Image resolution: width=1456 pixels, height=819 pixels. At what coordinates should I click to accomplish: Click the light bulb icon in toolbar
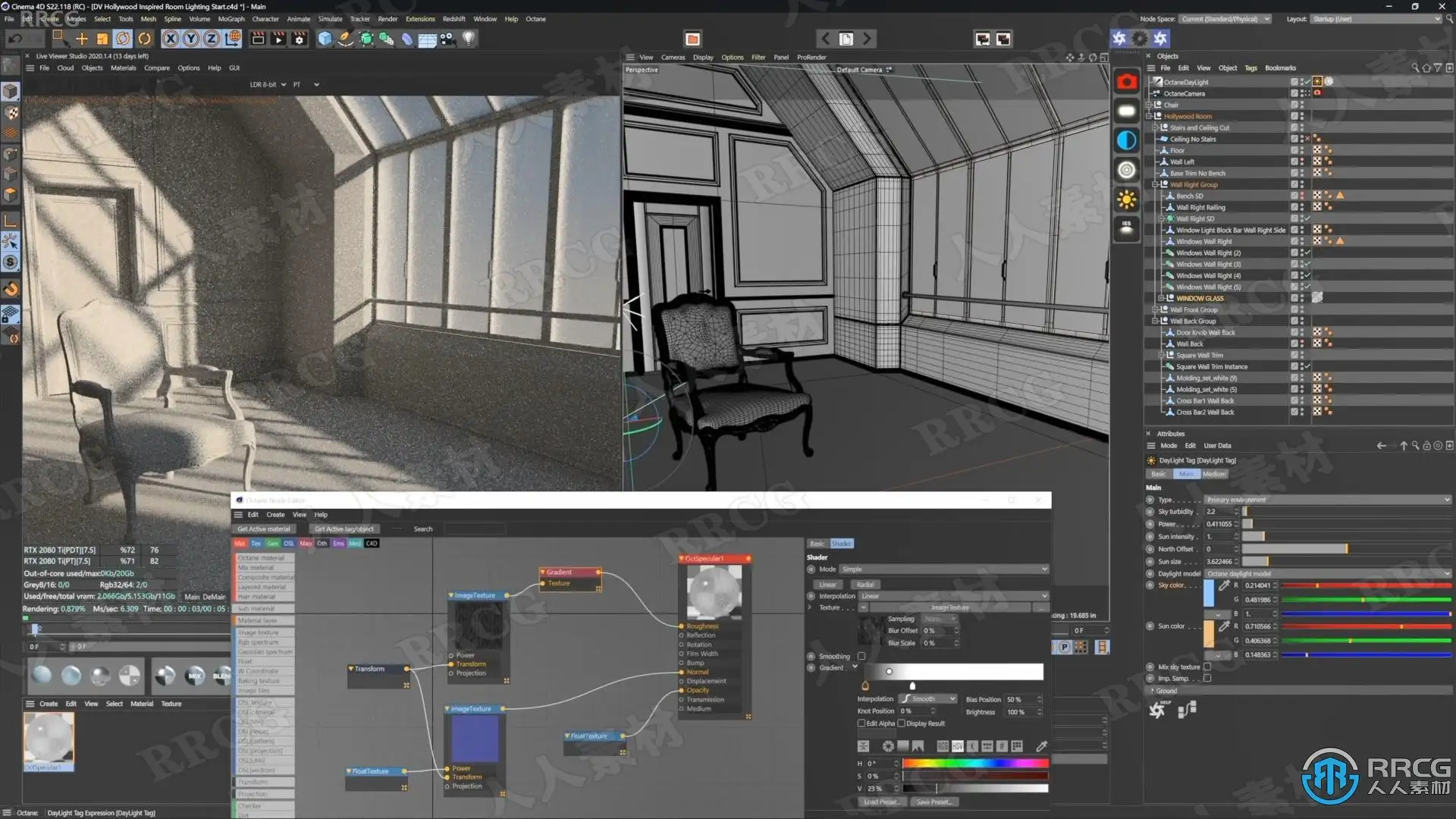(469, 38)
